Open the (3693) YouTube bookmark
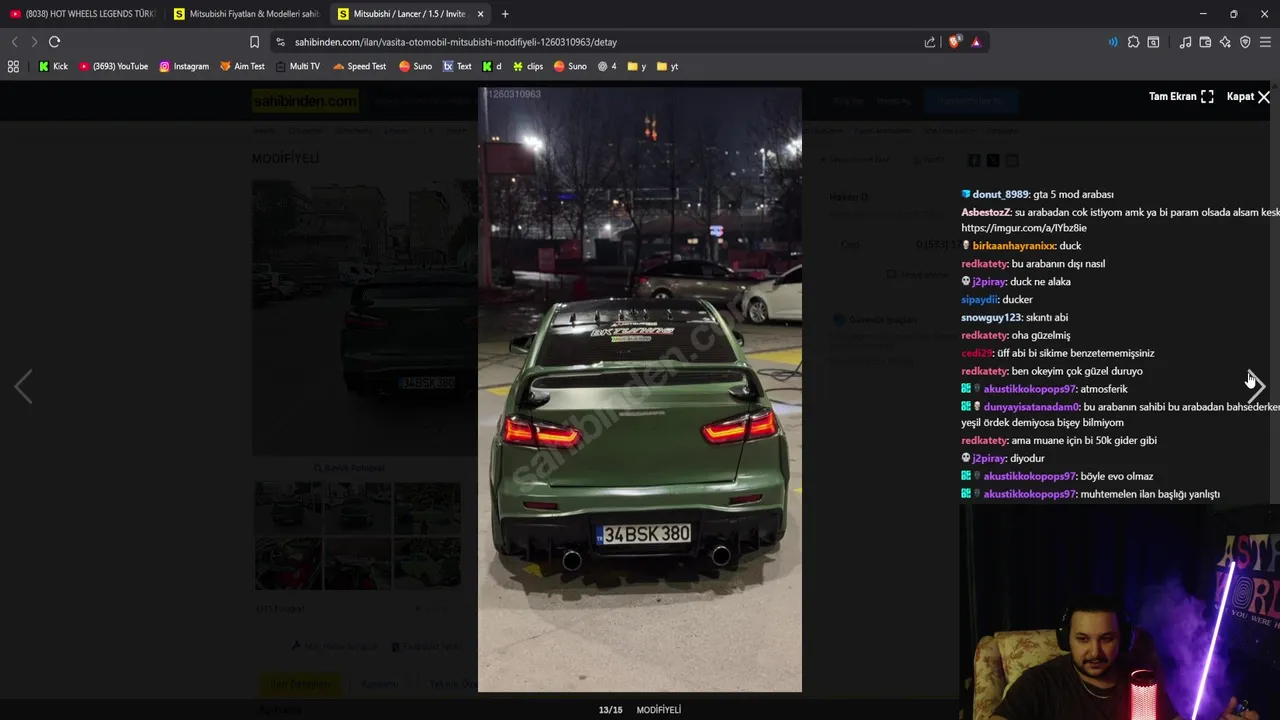The height and width of the screenshot is (720, 1280). click(113, 66)
